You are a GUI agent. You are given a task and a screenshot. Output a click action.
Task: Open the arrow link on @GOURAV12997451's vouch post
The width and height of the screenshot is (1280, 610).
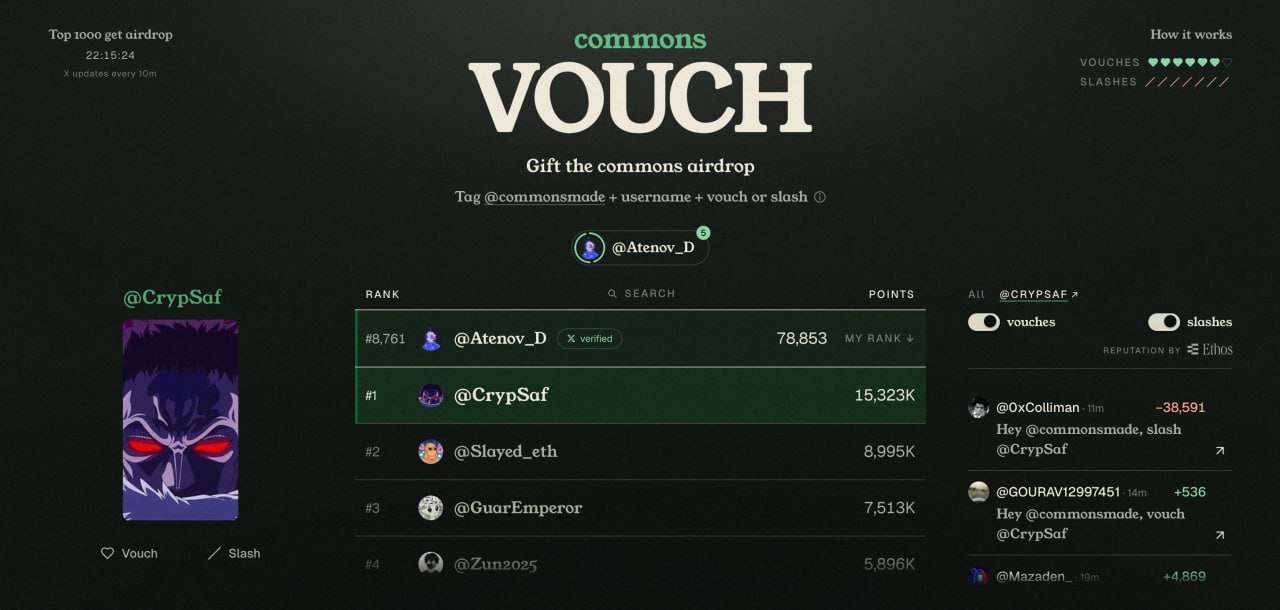(x=1220, y=536)
